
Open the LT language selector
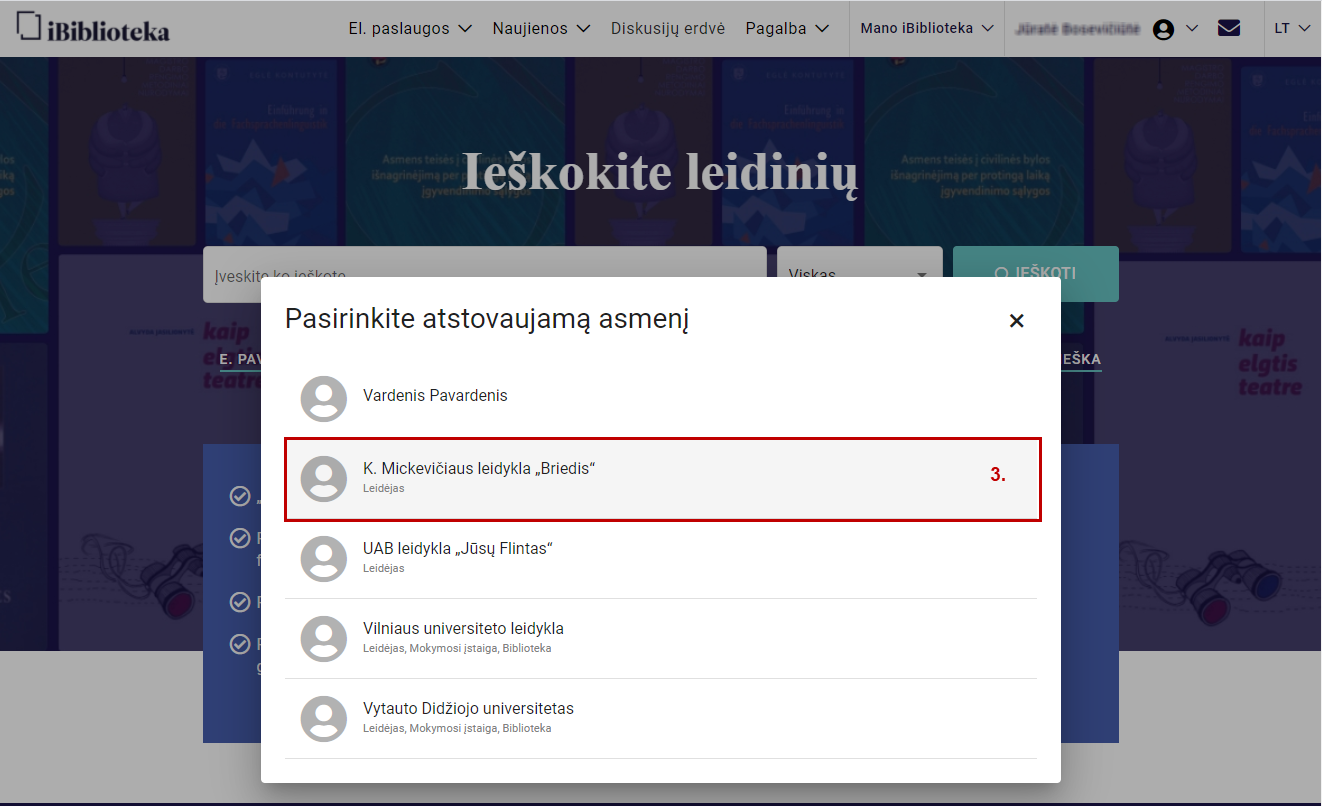1292,28
